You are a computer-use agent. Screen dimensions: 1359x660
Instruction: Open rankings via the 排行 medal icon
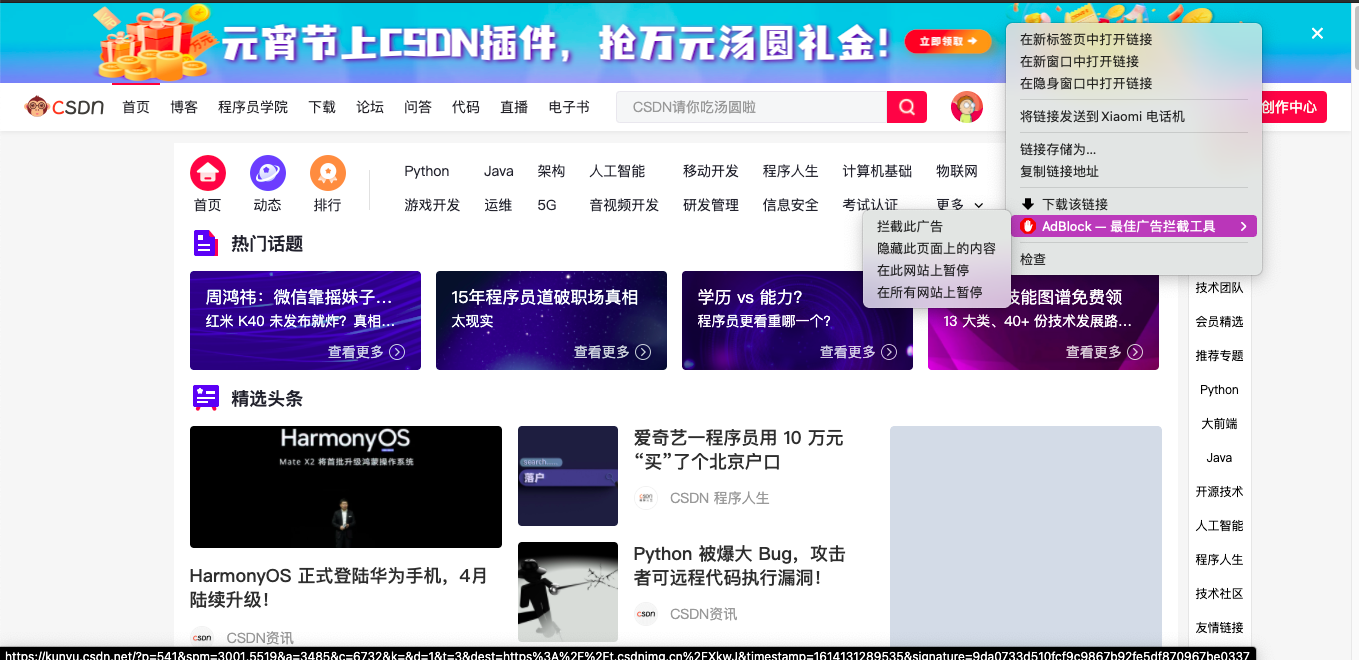click(327, 172)
